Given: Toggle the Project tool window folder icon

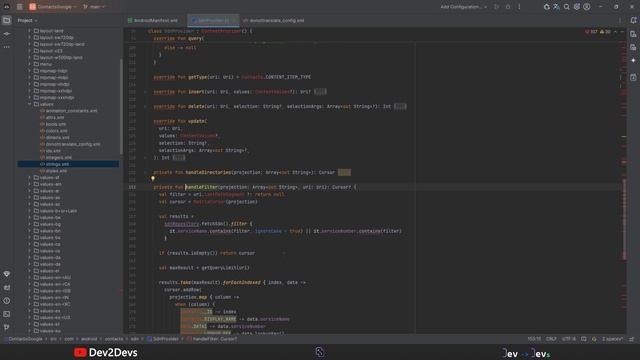Looking at the screenshot, I should point(7,20).
